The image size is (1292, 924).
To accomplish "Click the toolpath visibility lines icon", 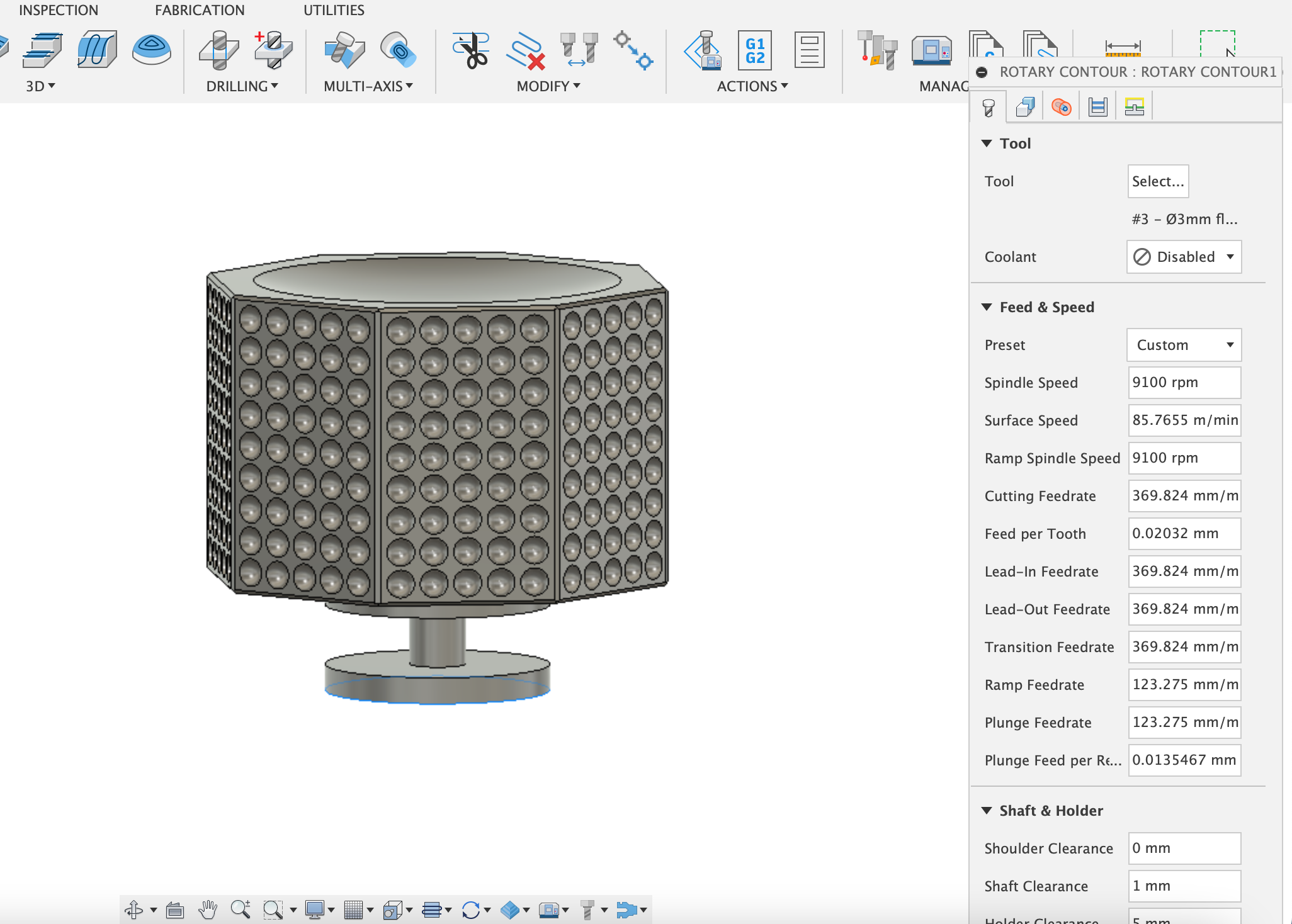I will pos(432,910).
